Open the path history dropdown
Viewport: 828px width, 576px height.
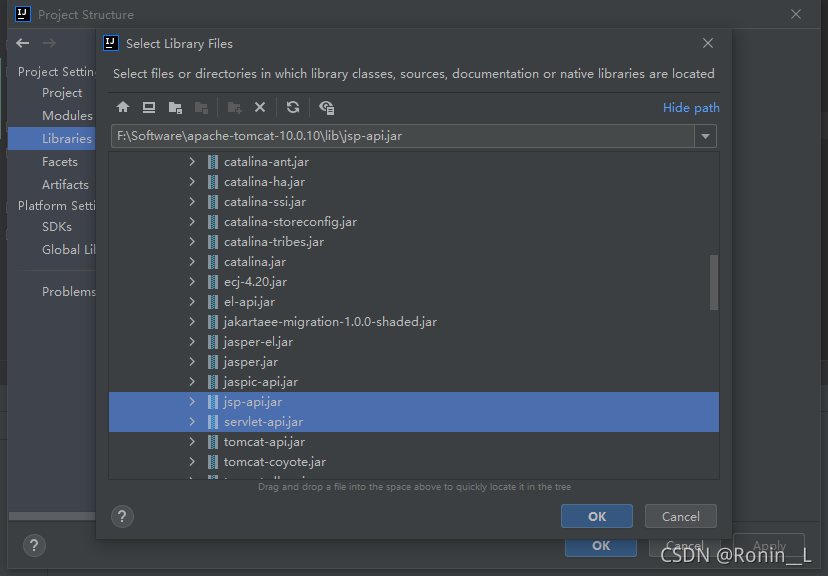click(705, 136)
